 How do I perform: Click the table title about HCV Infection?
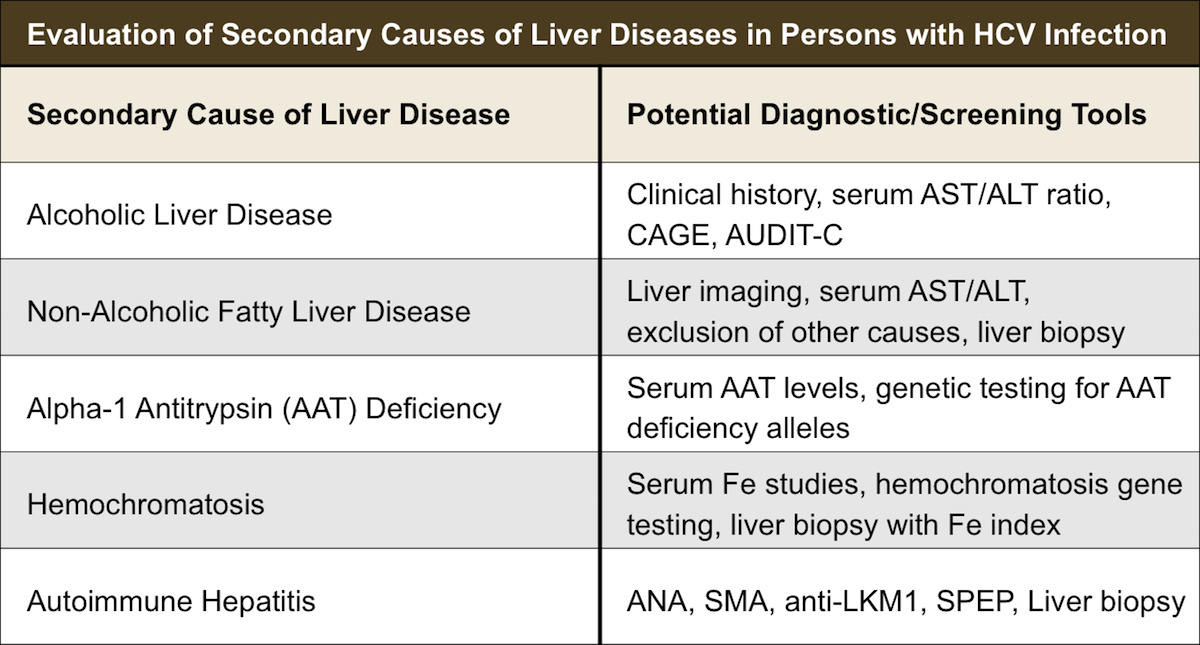coord(597,34)
